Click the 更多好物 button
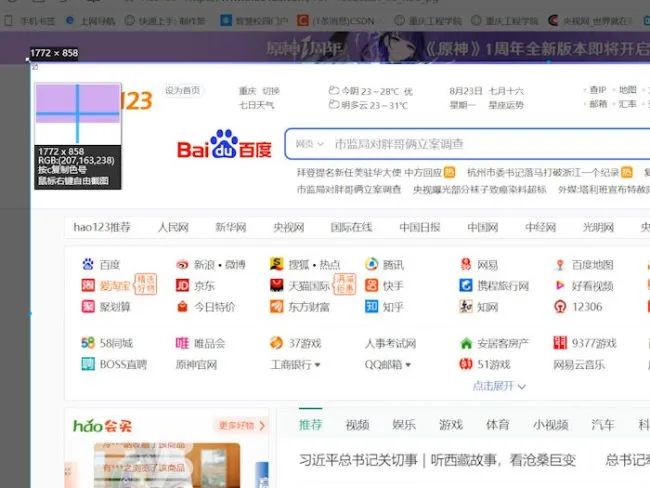The image size is (650, 488). tap(240, 425)
